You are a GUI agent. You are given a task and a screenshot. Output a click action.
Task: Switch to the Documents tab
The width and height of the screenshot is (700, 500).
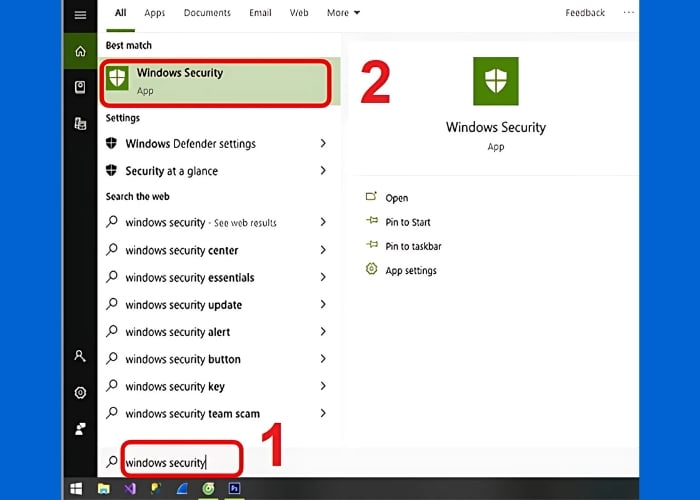point(206,13)
